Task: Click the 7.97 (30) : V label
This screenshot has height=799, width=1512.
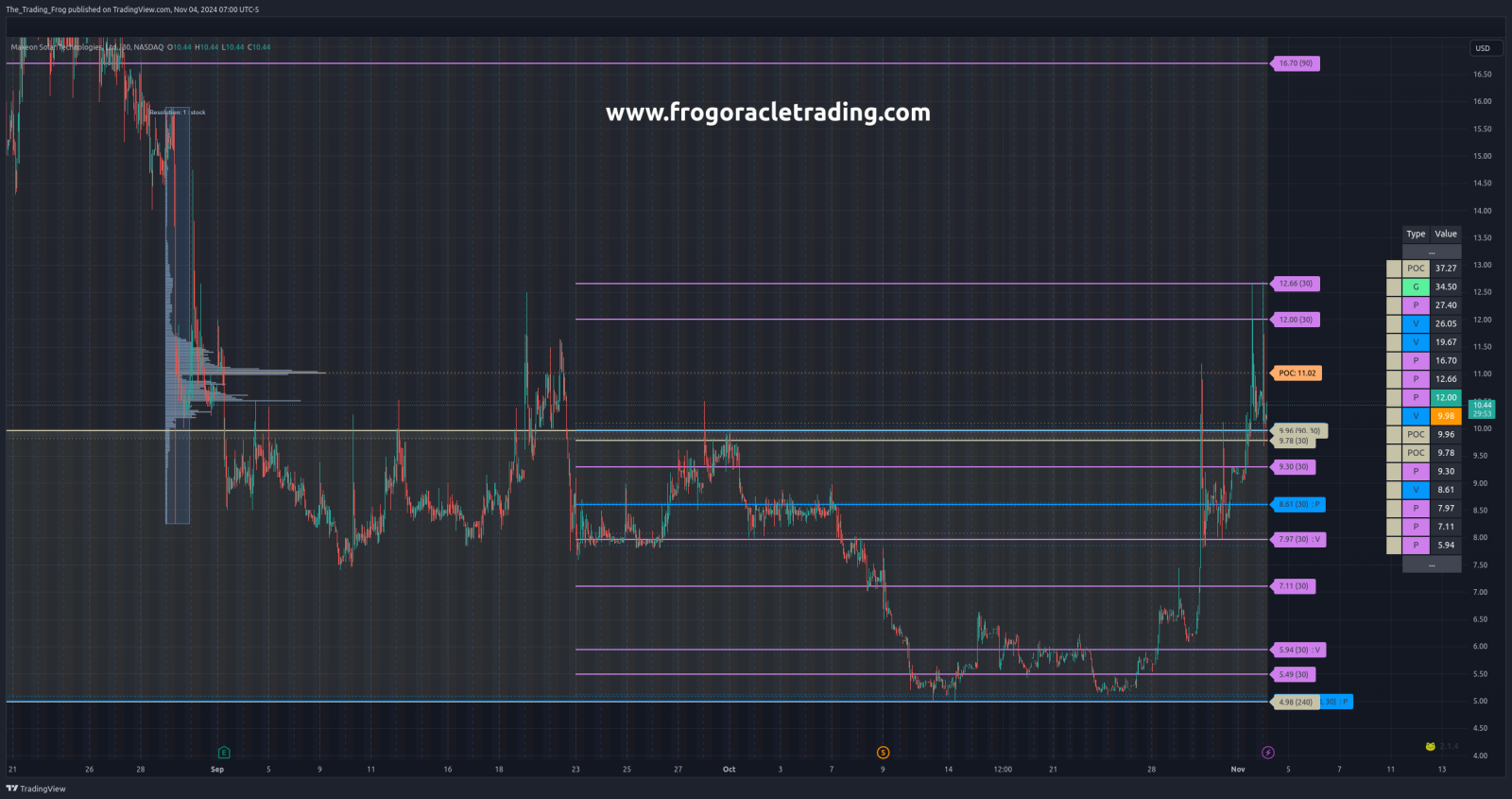Action: (x=1299, y=540)
